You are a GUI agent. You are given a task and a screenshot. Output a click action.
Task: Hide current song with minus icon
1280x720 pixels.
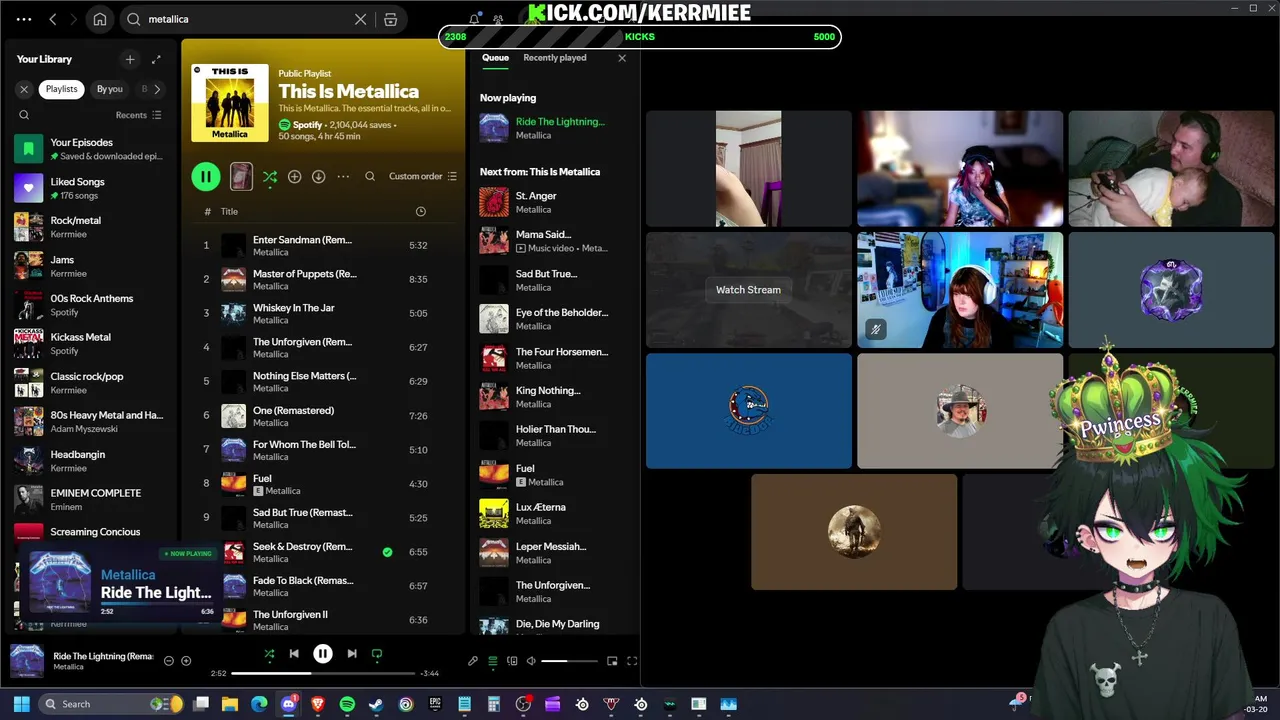point(168,661)
